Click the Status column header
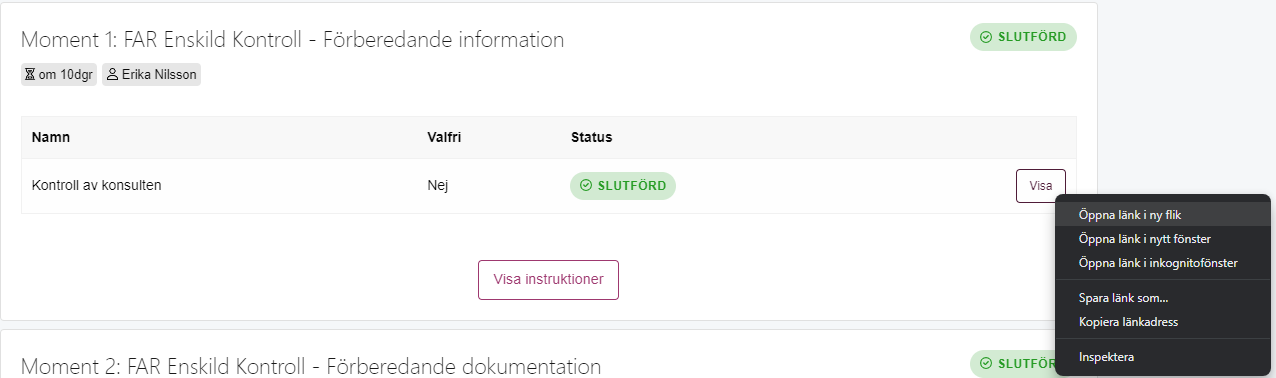1276x378 pixels. click(x=591, y=137)
